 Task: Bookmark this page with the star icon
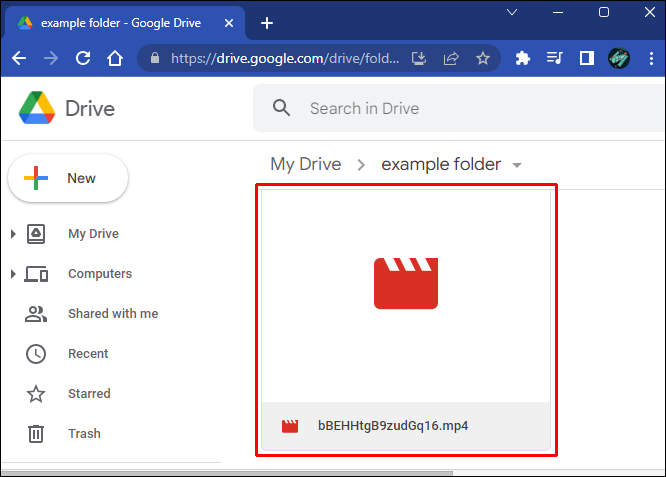pyautogui.click(x=483, y=58)
